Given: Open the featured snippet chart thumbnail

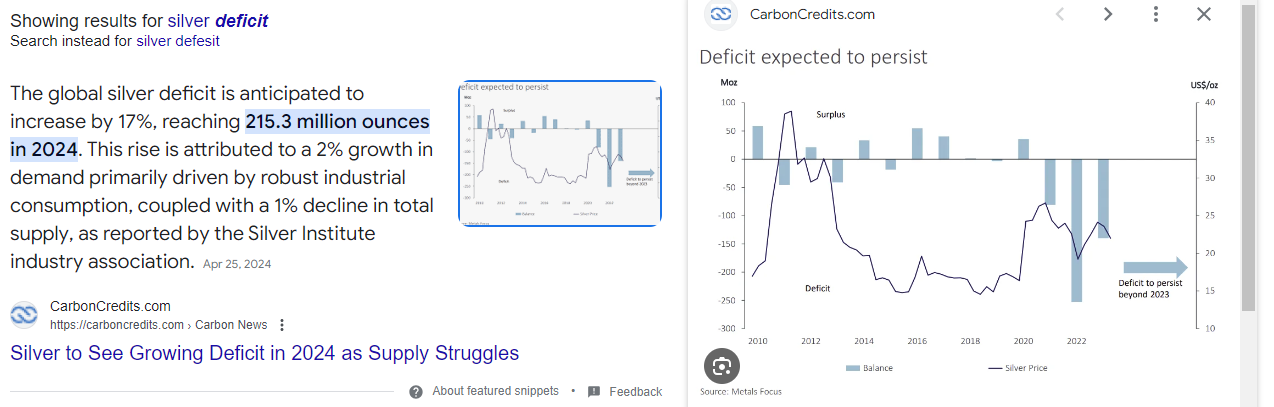Looking at the screenshot, I should click(560, 153).
